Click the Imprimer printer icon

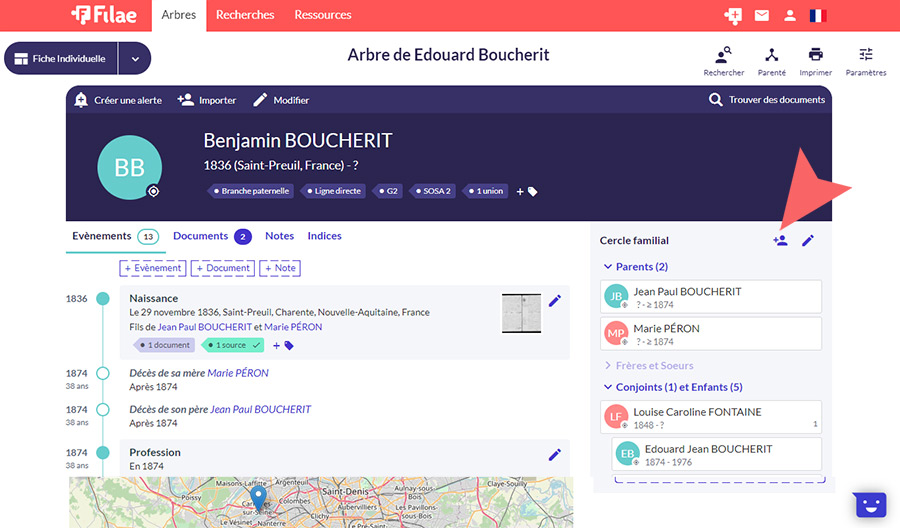point(816,56)
